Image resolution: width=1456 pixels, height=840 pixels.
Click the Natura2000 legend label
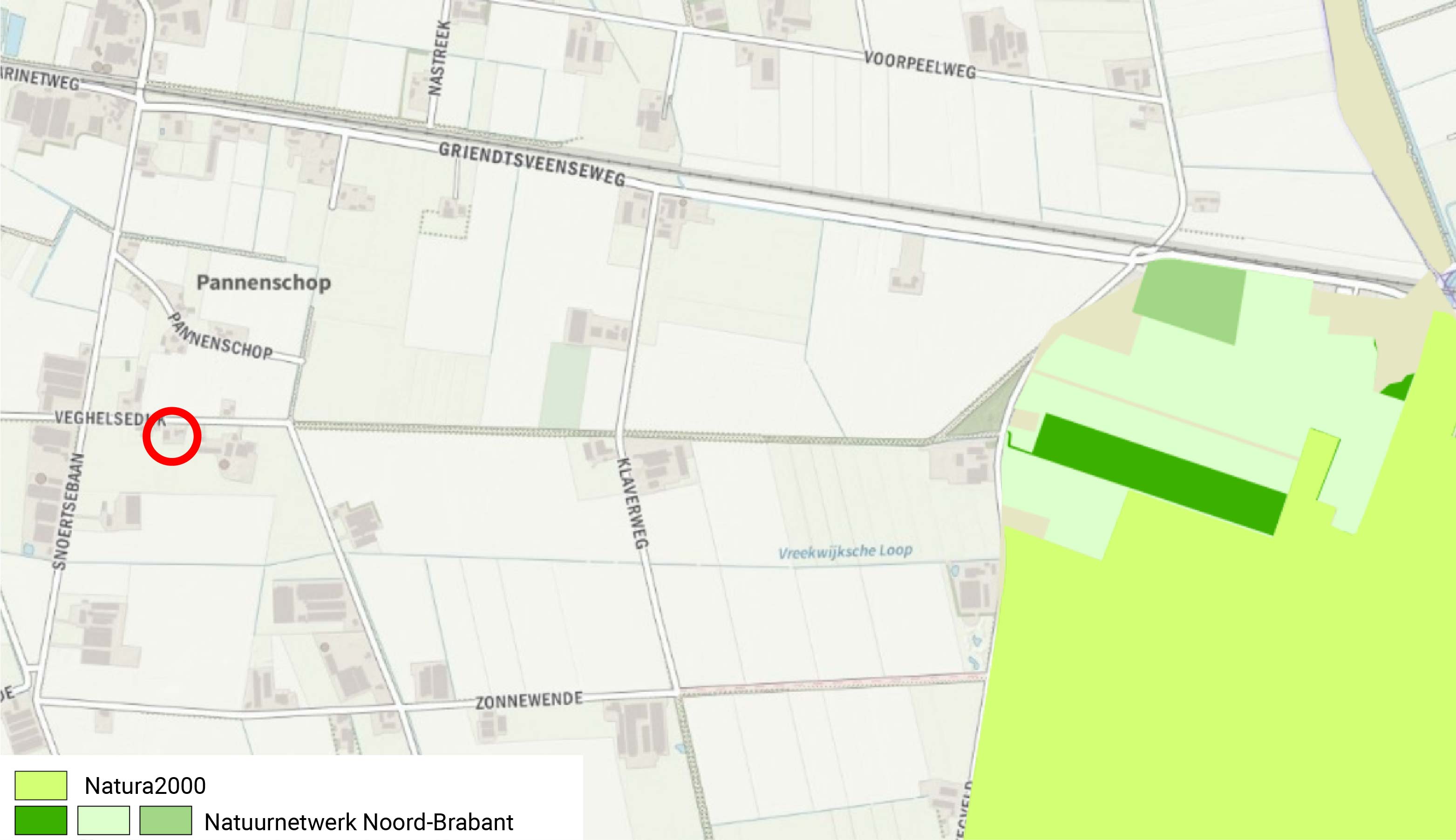pyautogui.click(x=145, y=786)
